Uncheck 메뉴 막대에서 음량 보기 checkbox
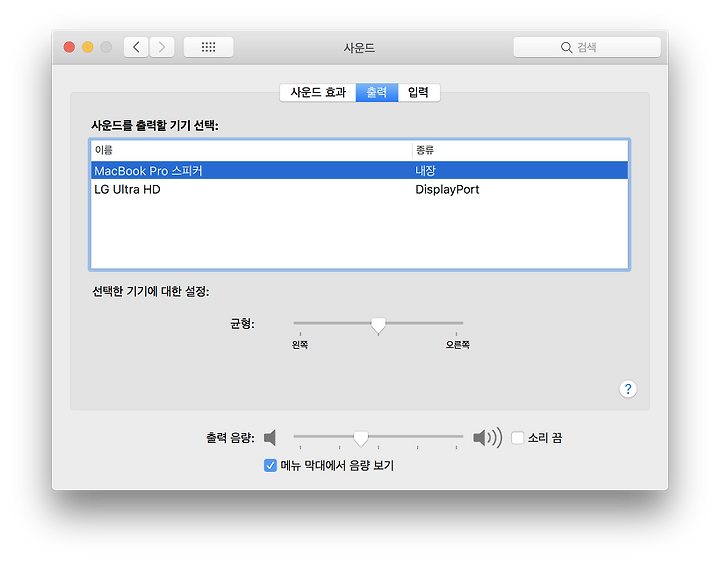Viewport: 720px width, 564px height. [270, 465]
